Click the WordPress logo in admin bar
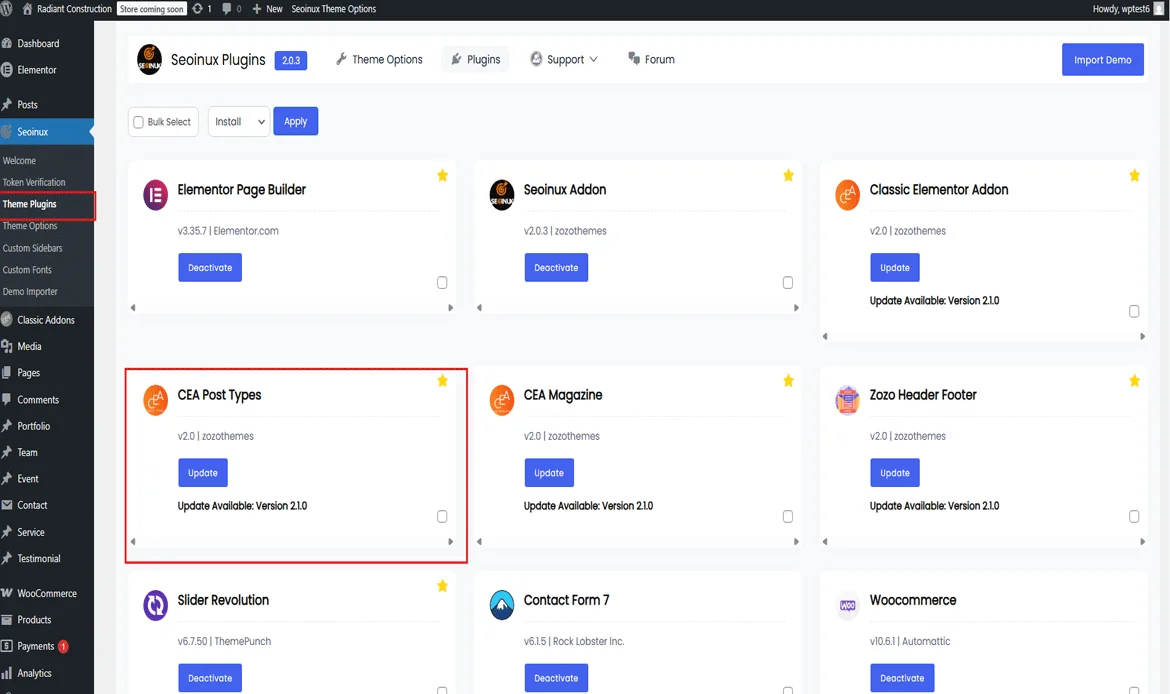The image size is (1170, 694). click(7, 9)
